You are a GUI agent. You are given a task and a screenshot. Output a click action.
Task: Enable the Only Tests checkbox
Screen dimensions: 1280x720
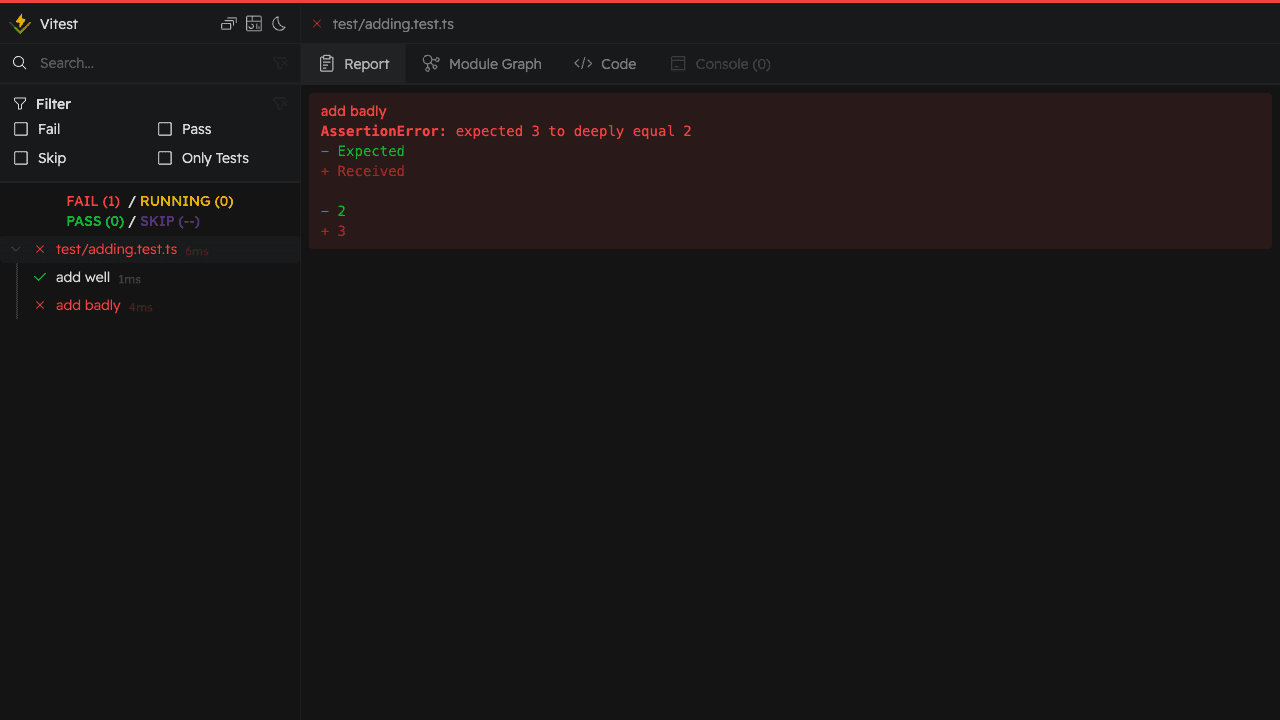click(x=165, y=158)
